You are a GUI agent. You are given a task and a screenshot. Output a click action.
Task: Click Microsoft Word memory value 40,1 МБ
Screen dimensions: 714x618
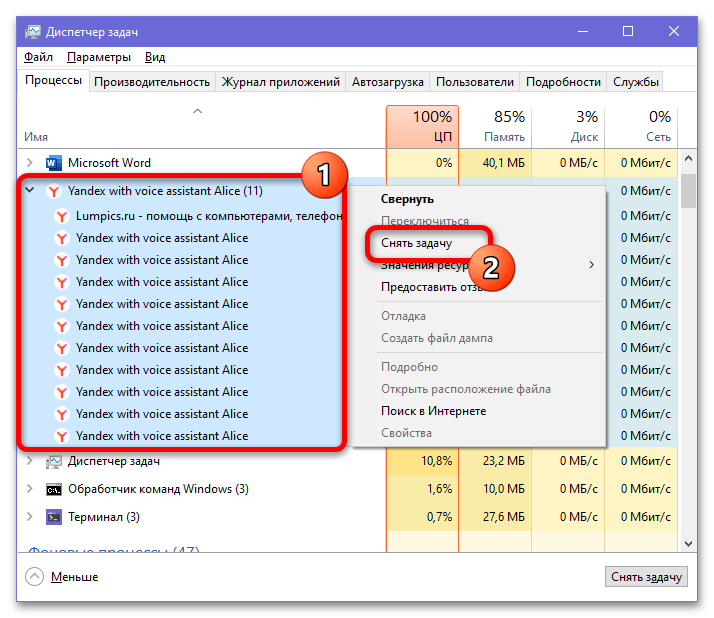point(504,163)
